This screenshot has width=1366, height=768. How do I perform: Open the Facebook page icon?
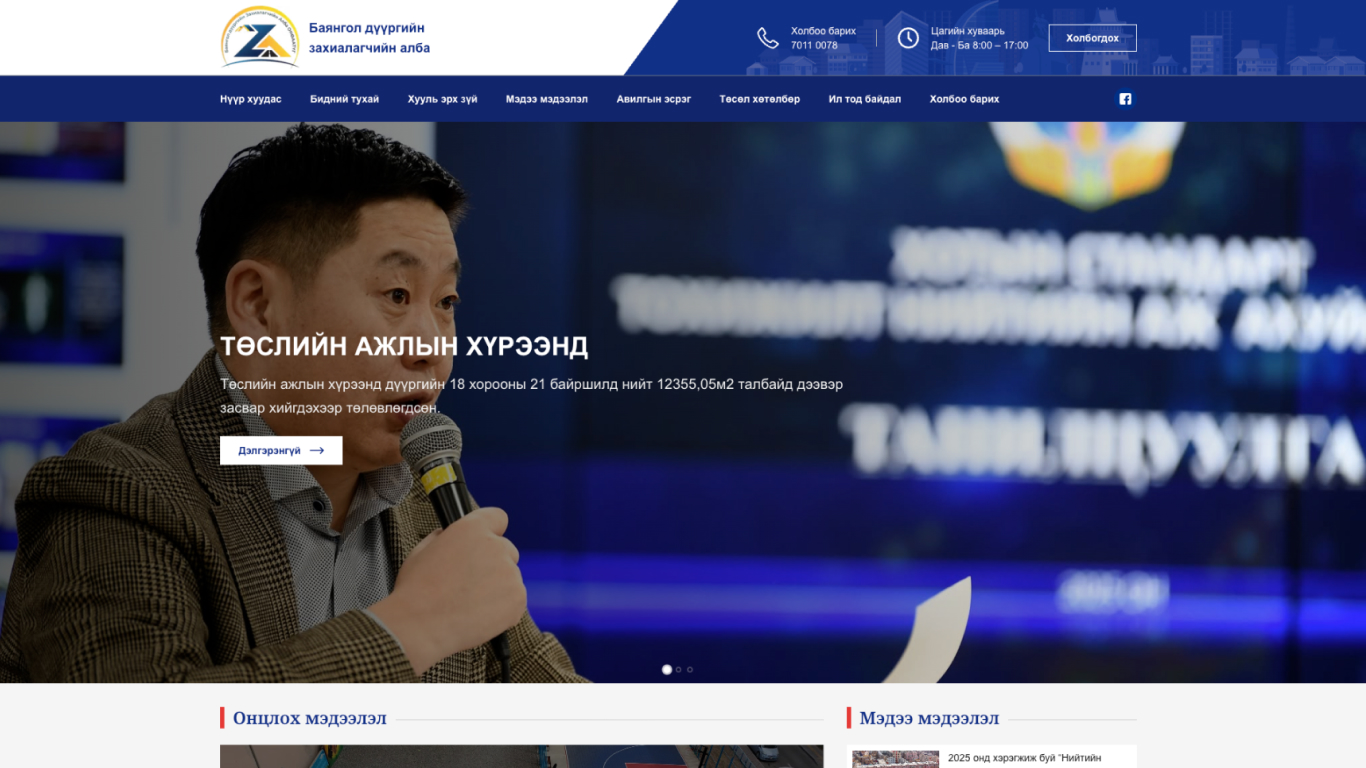1125,99
